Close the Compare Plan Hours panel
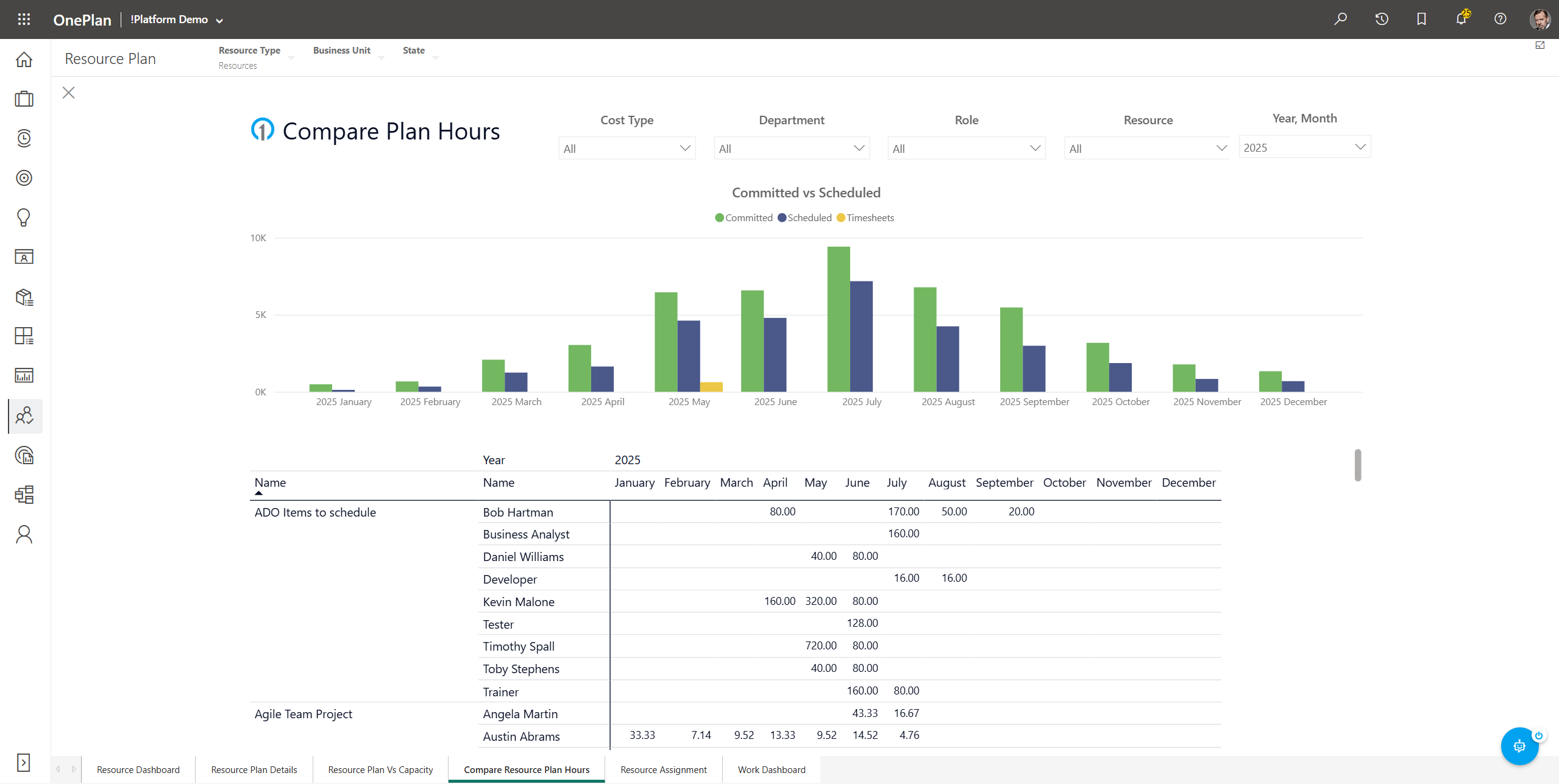 (68, 92)
